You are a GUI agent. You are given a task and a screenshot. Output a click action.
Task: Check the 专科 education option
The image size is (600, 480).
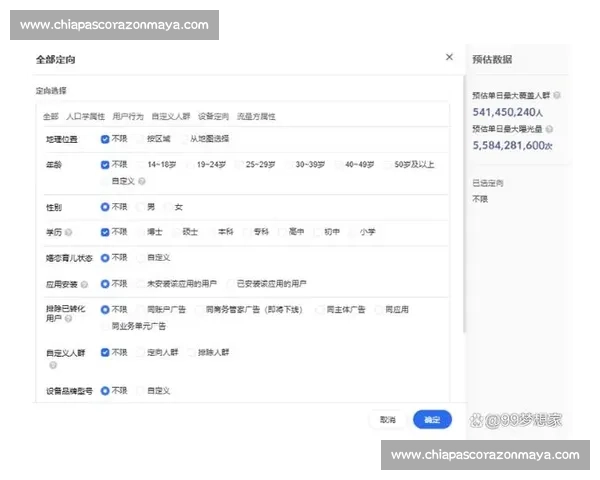[247, 232]
